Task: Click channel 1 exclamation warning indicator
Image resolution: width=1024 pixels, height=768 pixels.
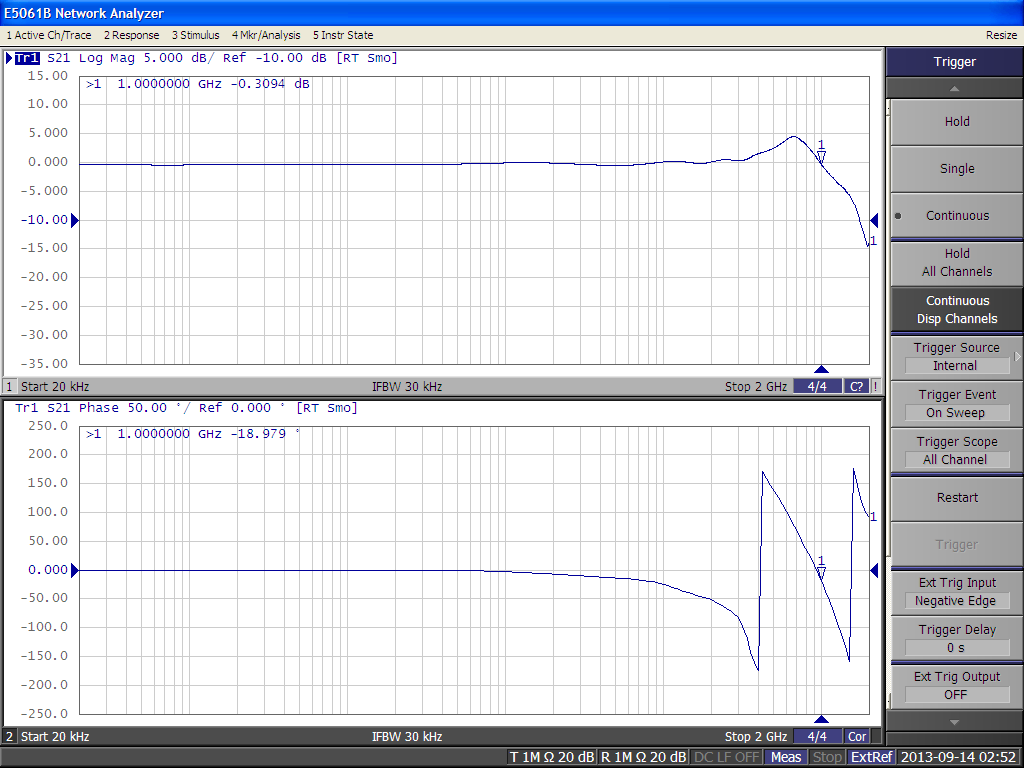Action: [x=876, y=387]
